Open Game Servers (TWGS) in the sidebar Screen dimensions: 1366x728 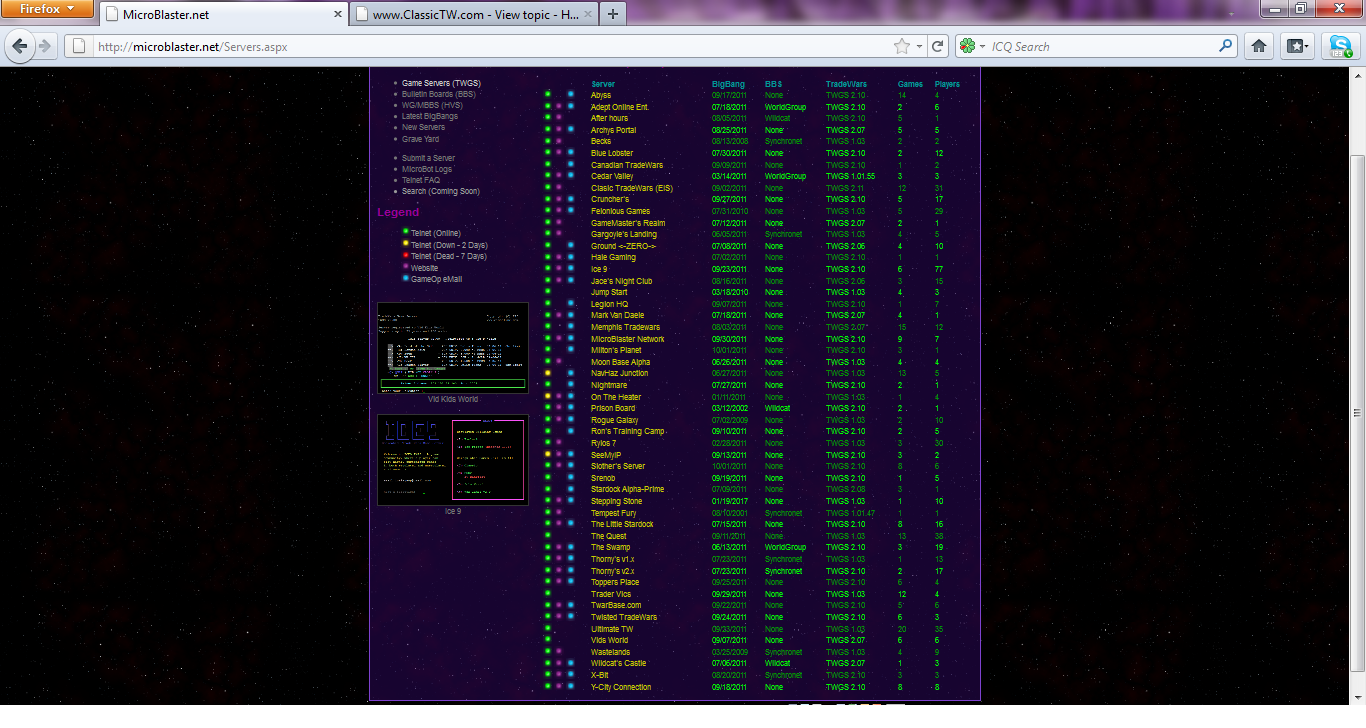[441, 83]
